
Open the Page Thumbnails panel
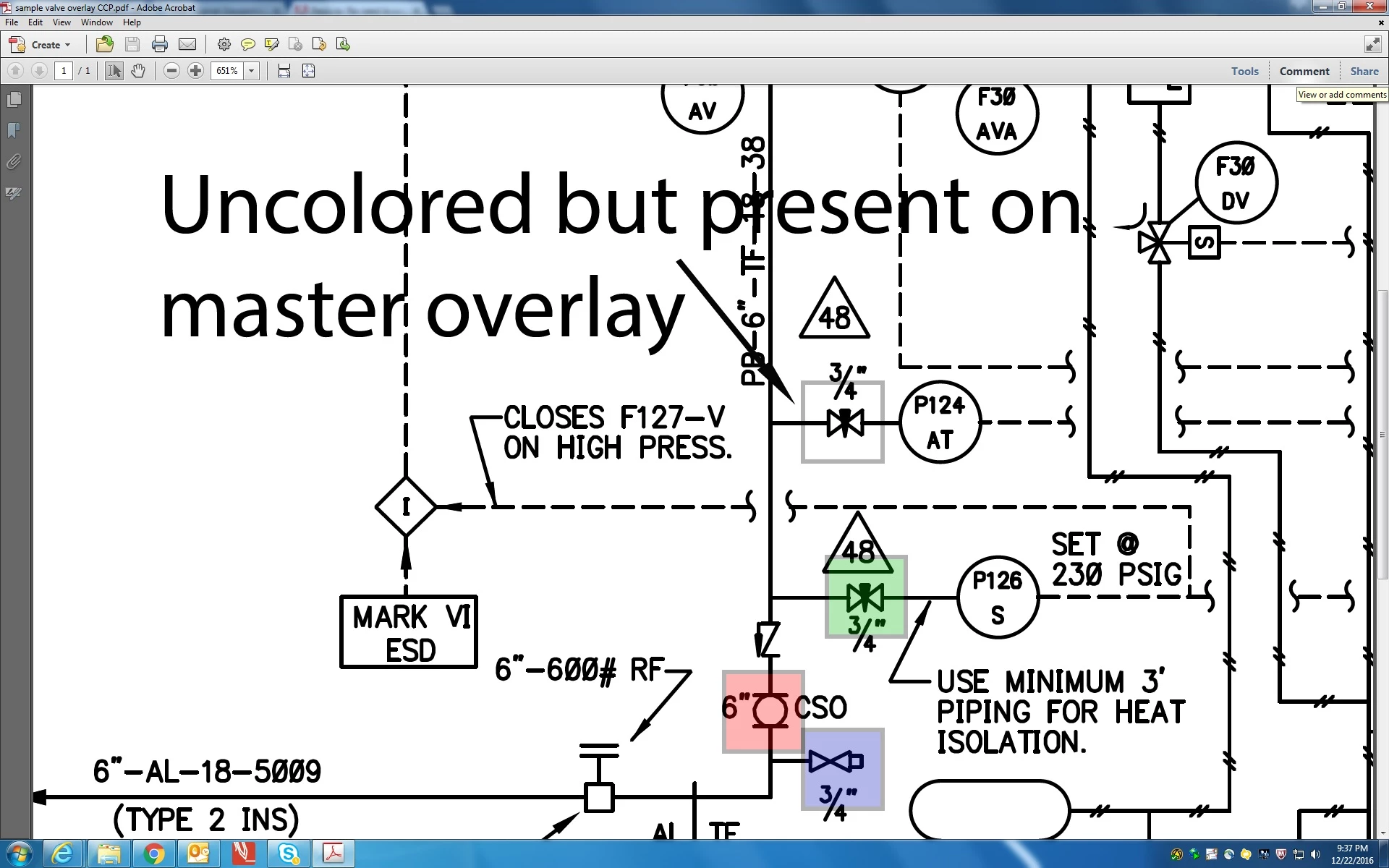(x=14, y=99)
